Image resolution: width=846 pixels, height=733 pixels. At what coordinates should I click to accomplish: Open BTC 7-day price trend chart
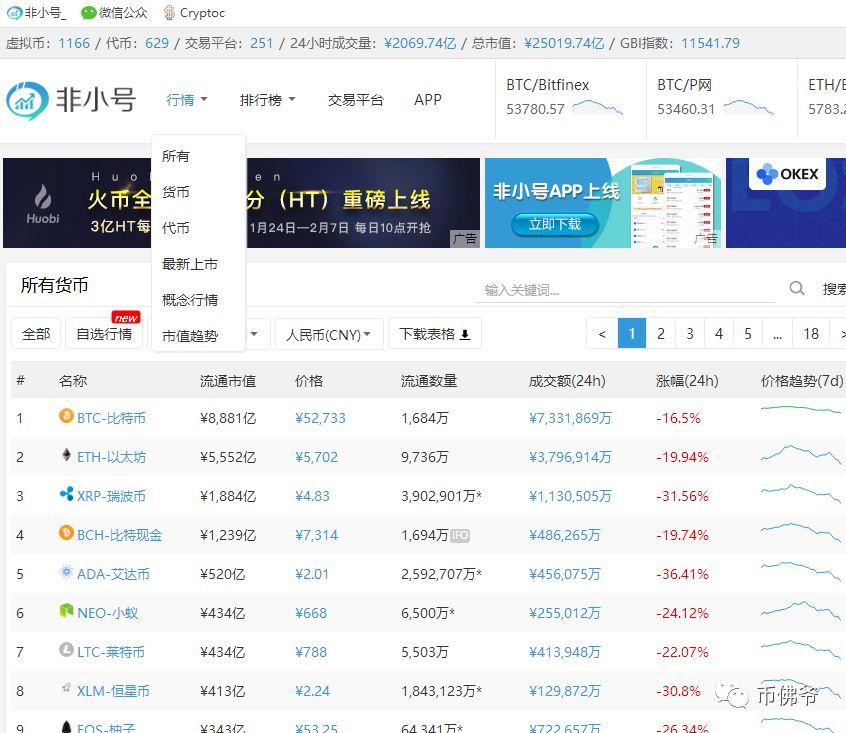point(801,411)
